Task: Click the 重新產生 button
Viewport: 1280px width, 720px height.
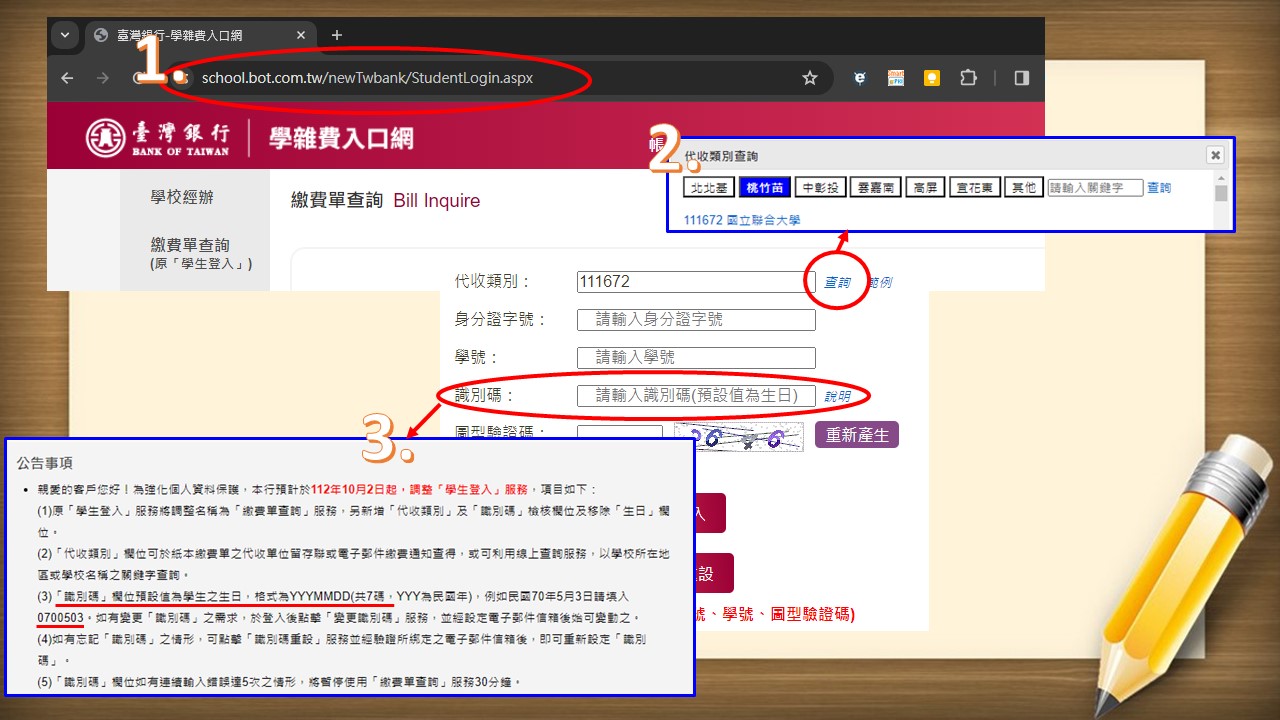Action: pyautogui.click(x=857, y=435)
